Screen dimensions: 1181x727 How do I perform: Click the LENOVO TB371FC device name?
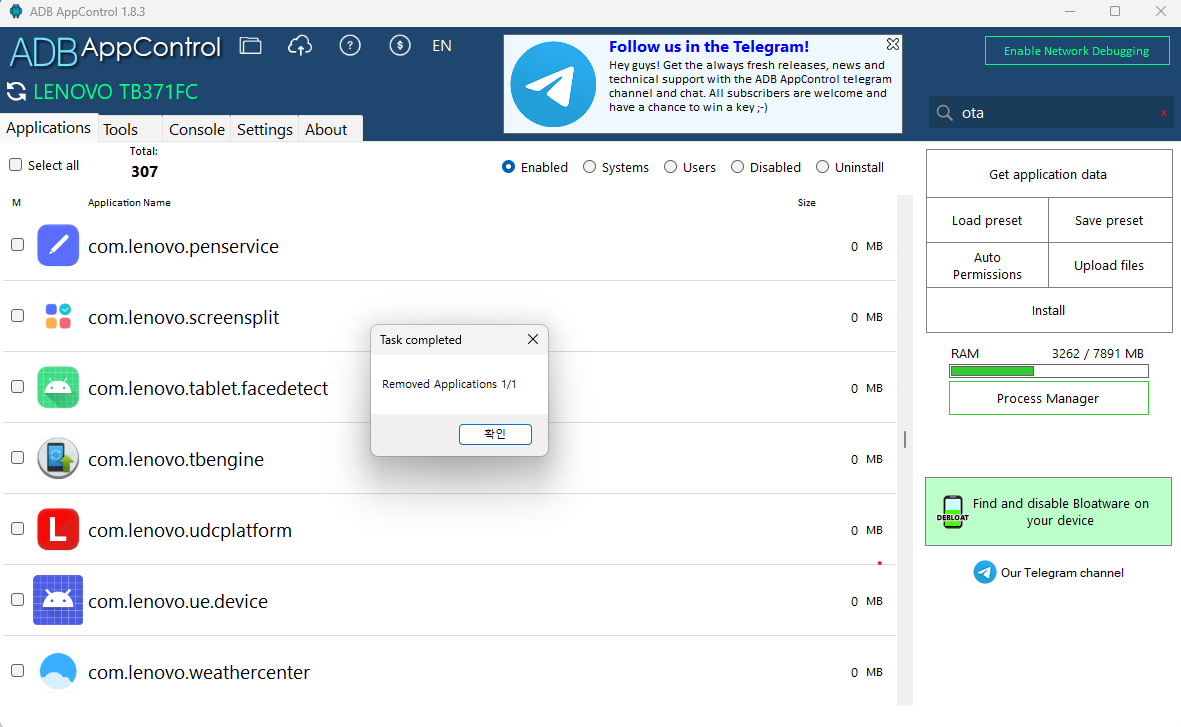pyautogui.click(x=115, y=92)
